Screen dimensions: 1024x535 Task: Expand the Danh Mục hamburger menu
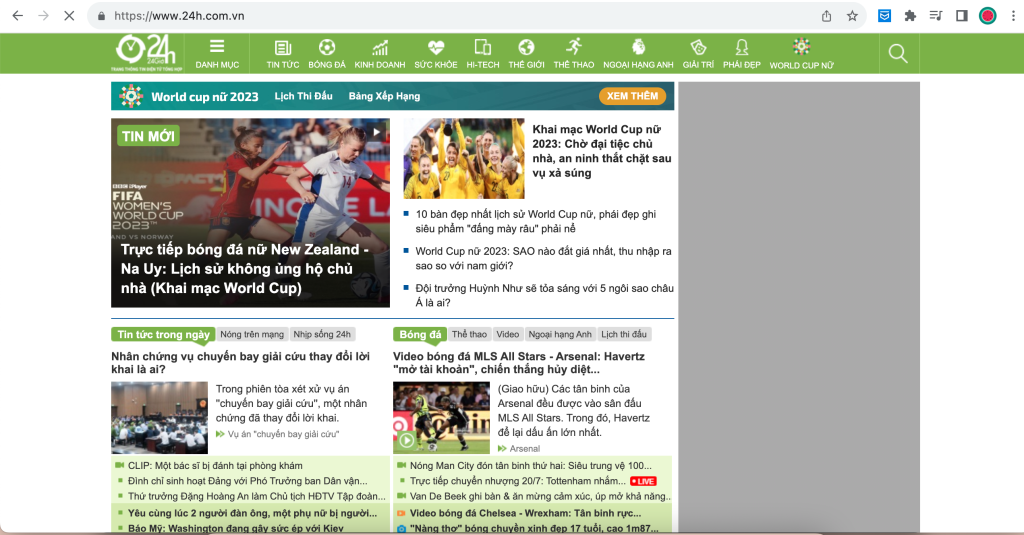(217, 47)
